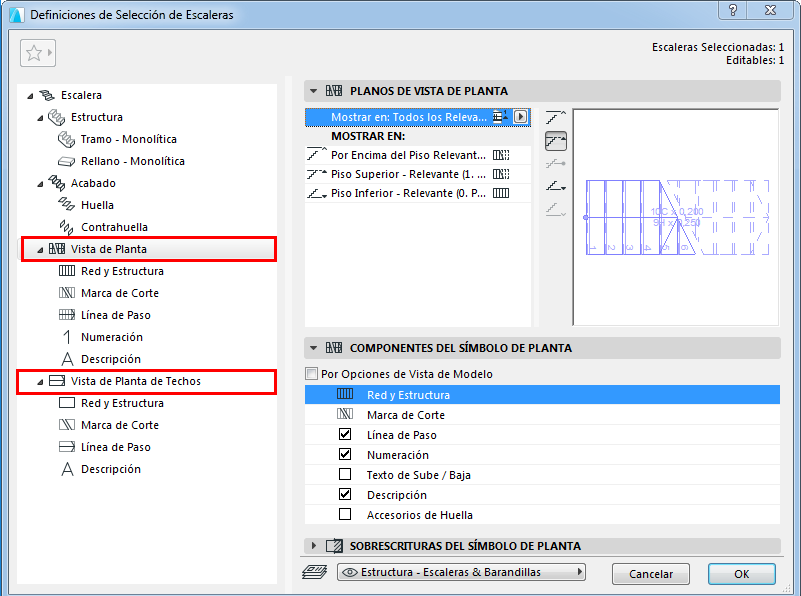Click Línea de Paso icon under Vista de Planta
This screenshot has height=596, width=801.
tap(66, 315)
